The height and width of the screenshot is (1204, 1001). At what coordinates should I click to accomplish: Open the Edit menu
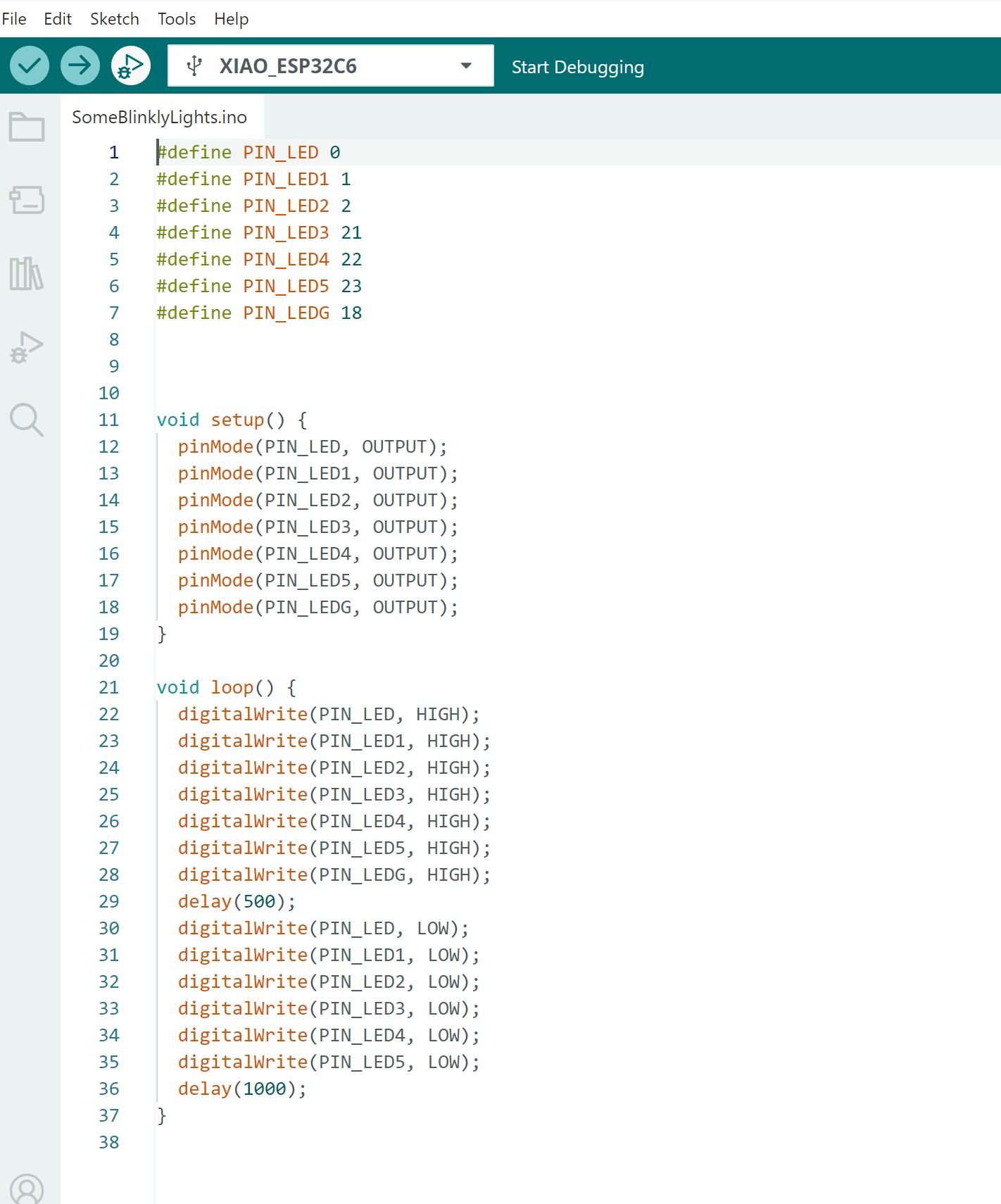coord(58,19)
